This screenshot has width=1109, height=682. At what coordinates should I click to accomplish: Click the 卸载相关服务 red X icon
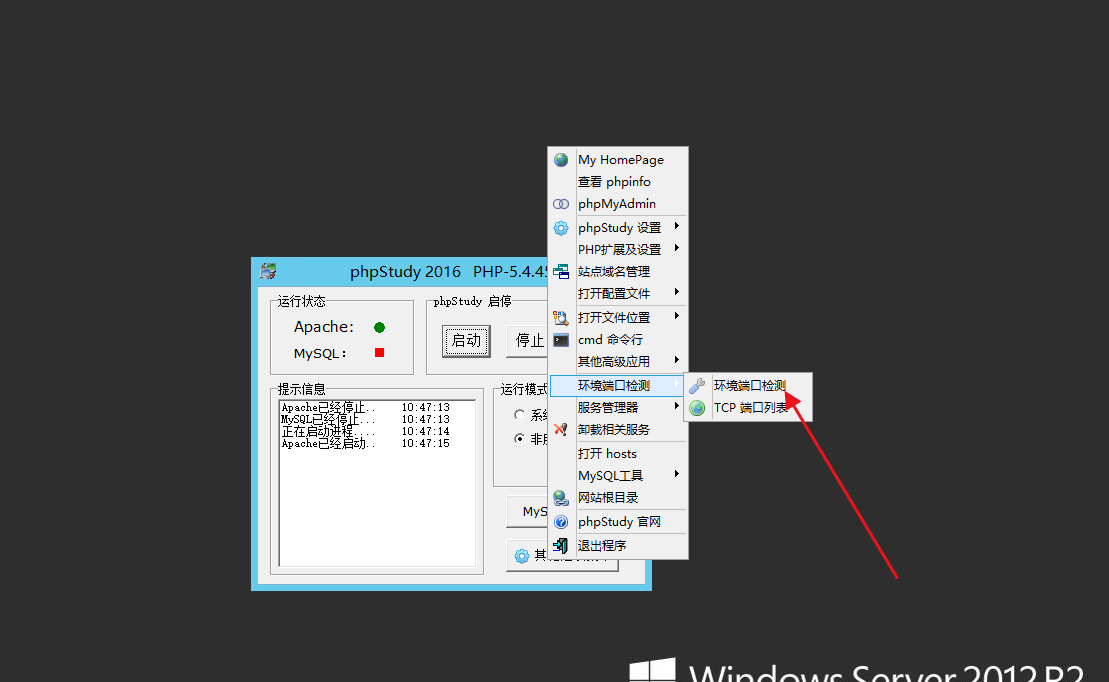(561, 430)
